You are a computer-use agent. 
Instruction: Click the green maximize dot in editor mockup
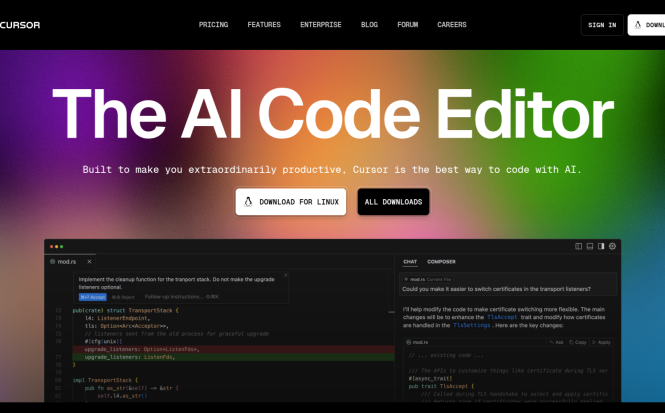click(61, 246)
